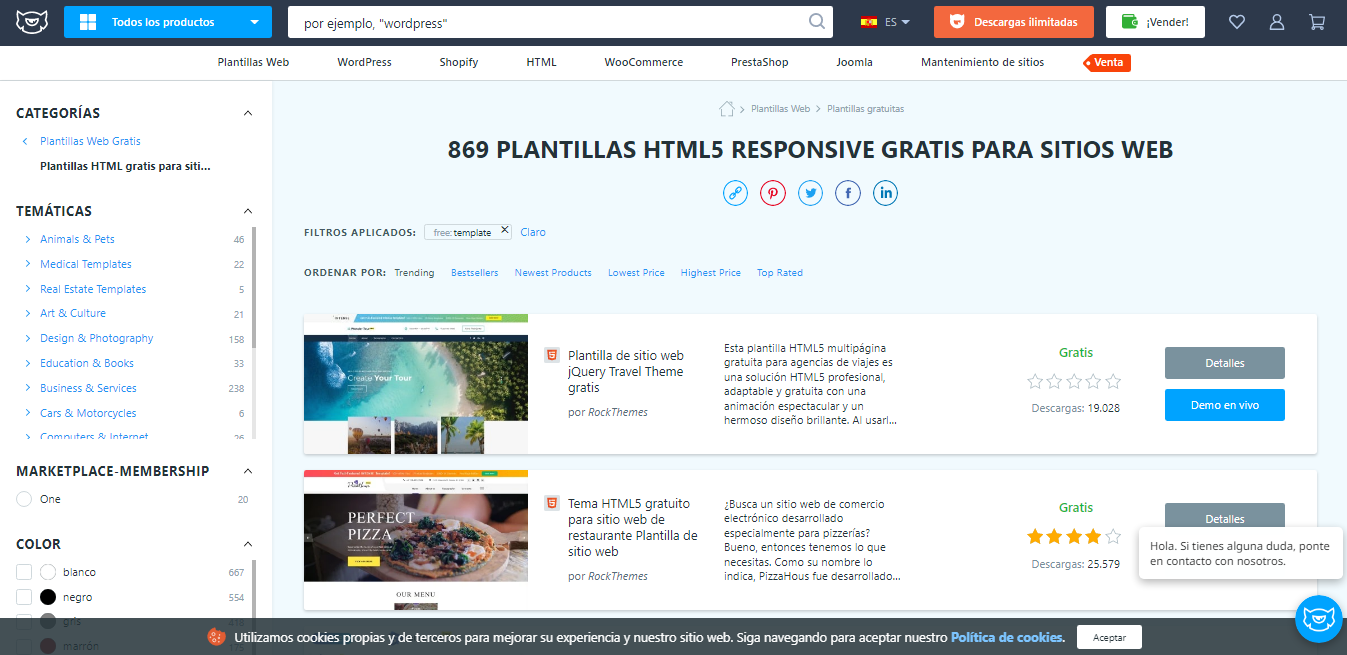The image size is (1347, 655).
Task: Click the Venta sale badge
Action: coord(1107,62)
